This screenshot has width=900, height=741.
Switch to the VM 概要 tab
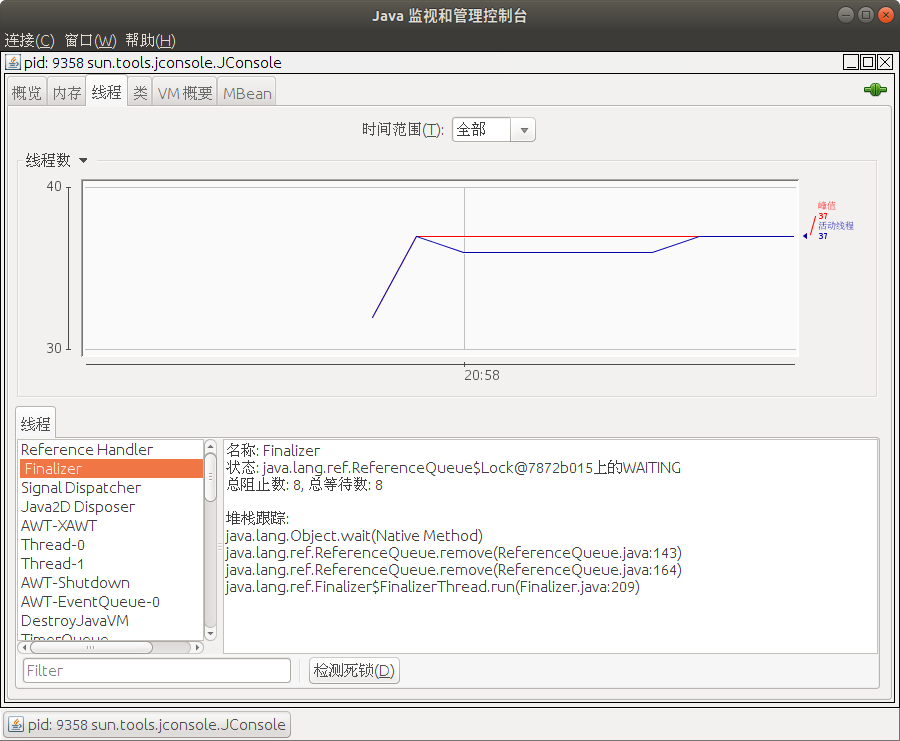tap(185, 92)
